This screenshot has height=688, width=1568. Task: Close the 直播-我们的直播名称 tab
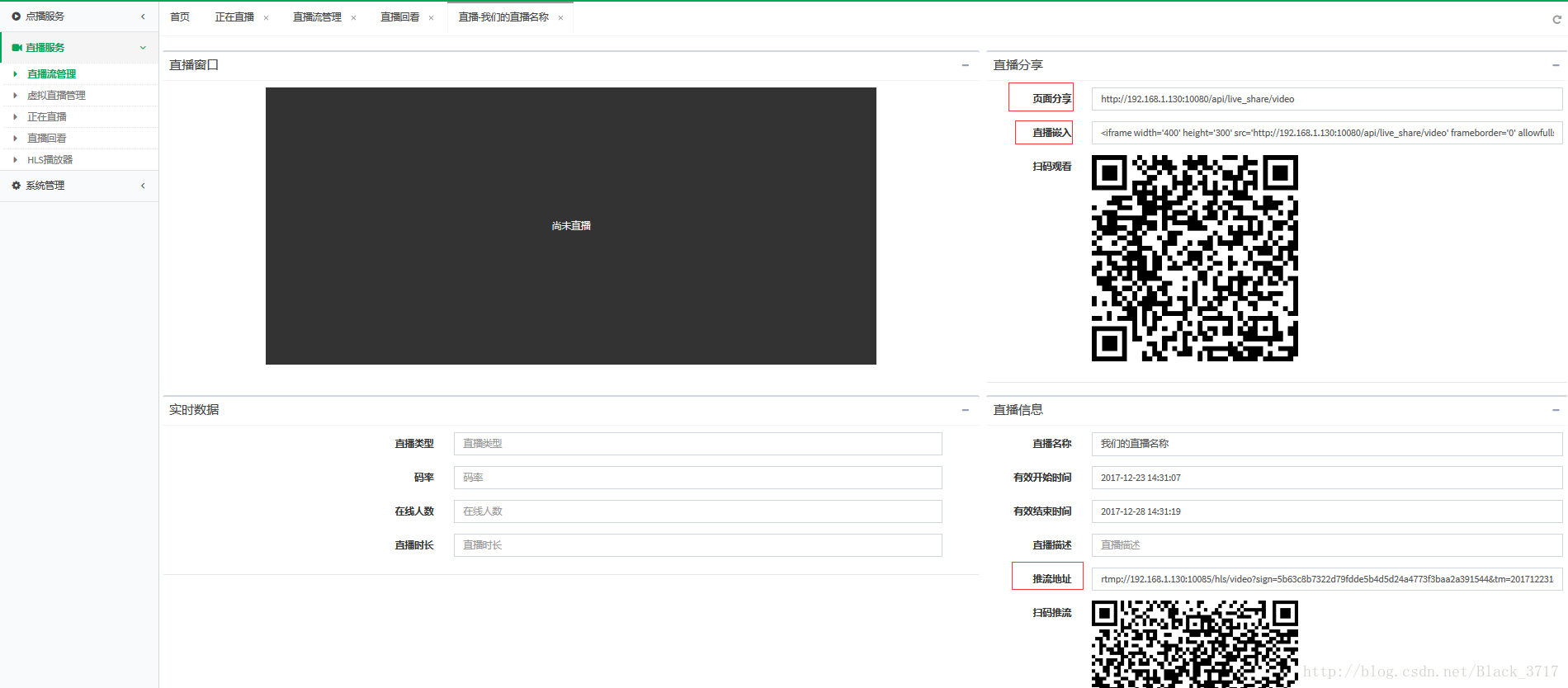[560, 18]
